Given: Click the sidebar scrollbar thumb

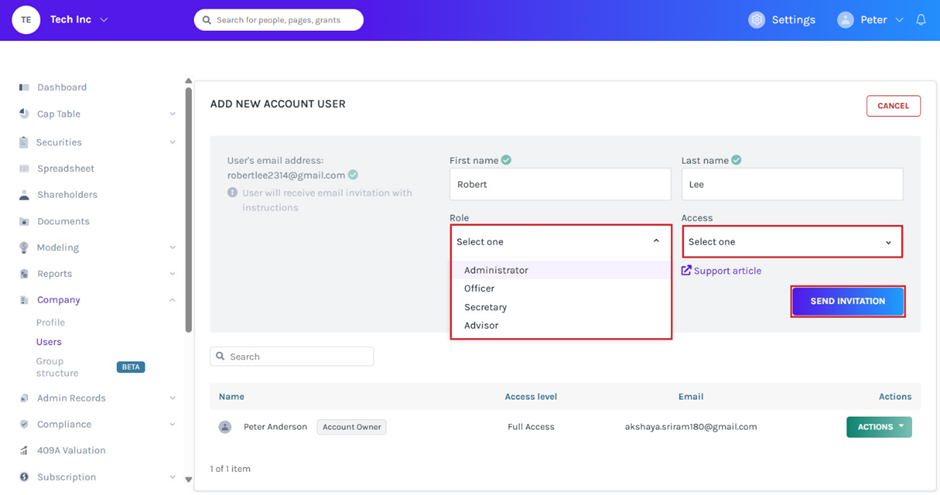Looking at the screenshot, I should pyautogui.click(x=188, y=210).
